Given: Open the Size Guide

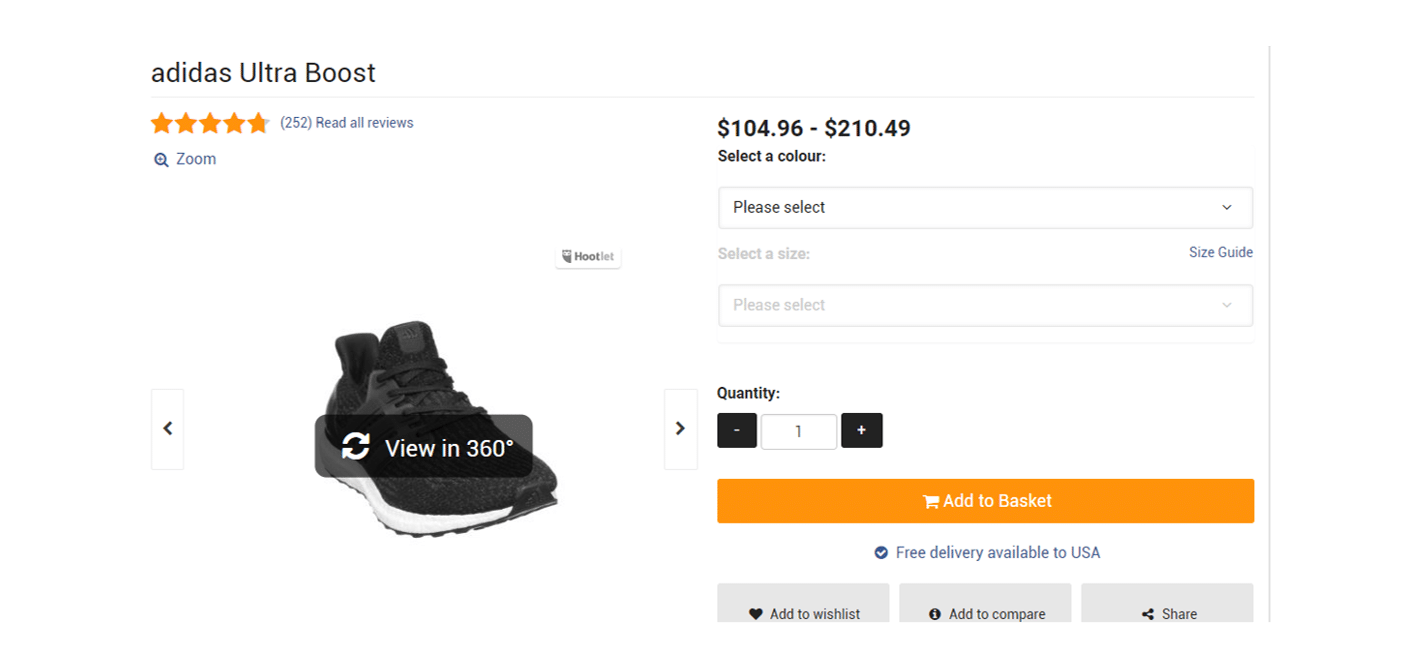Looking at the screenshot, I should [1220, 252].
